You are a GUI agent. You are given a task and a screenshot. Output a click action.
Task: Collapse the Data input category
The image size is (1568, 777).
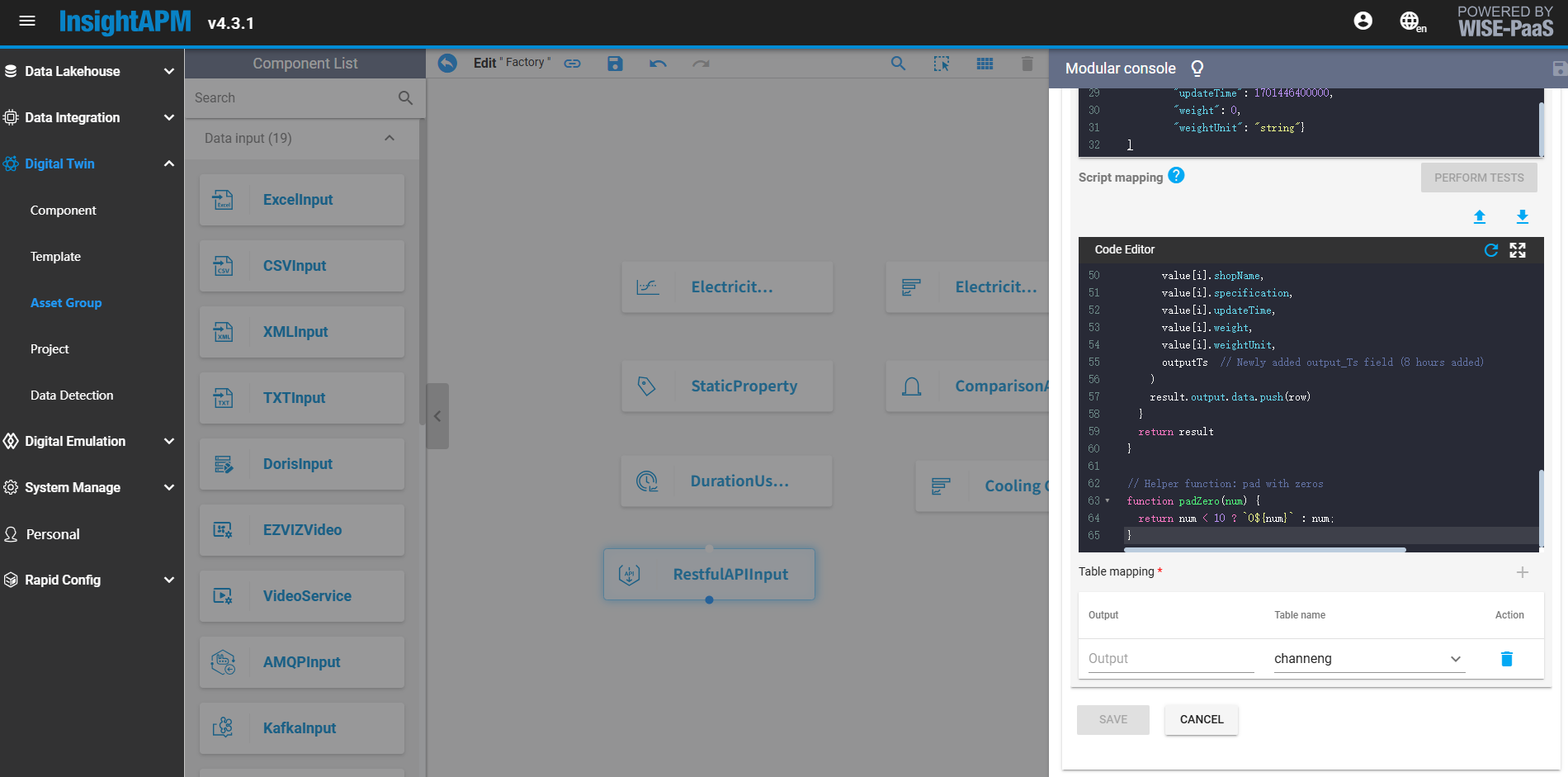[x=390, y=139]
